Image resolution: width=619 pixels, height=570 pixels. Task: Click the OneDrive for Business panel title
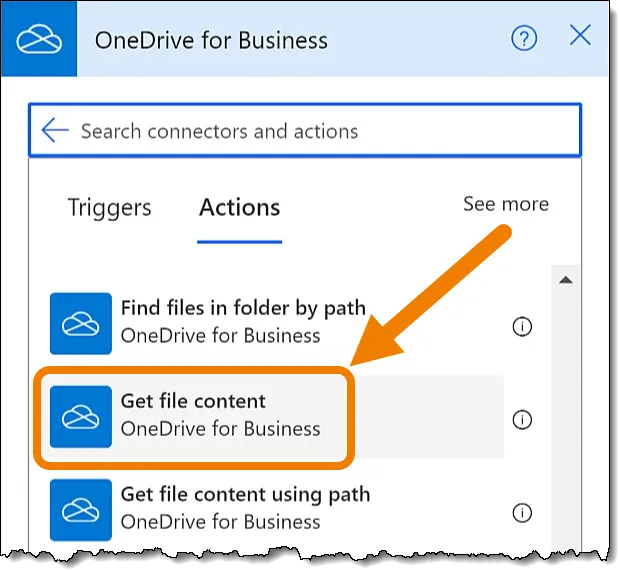211,41
